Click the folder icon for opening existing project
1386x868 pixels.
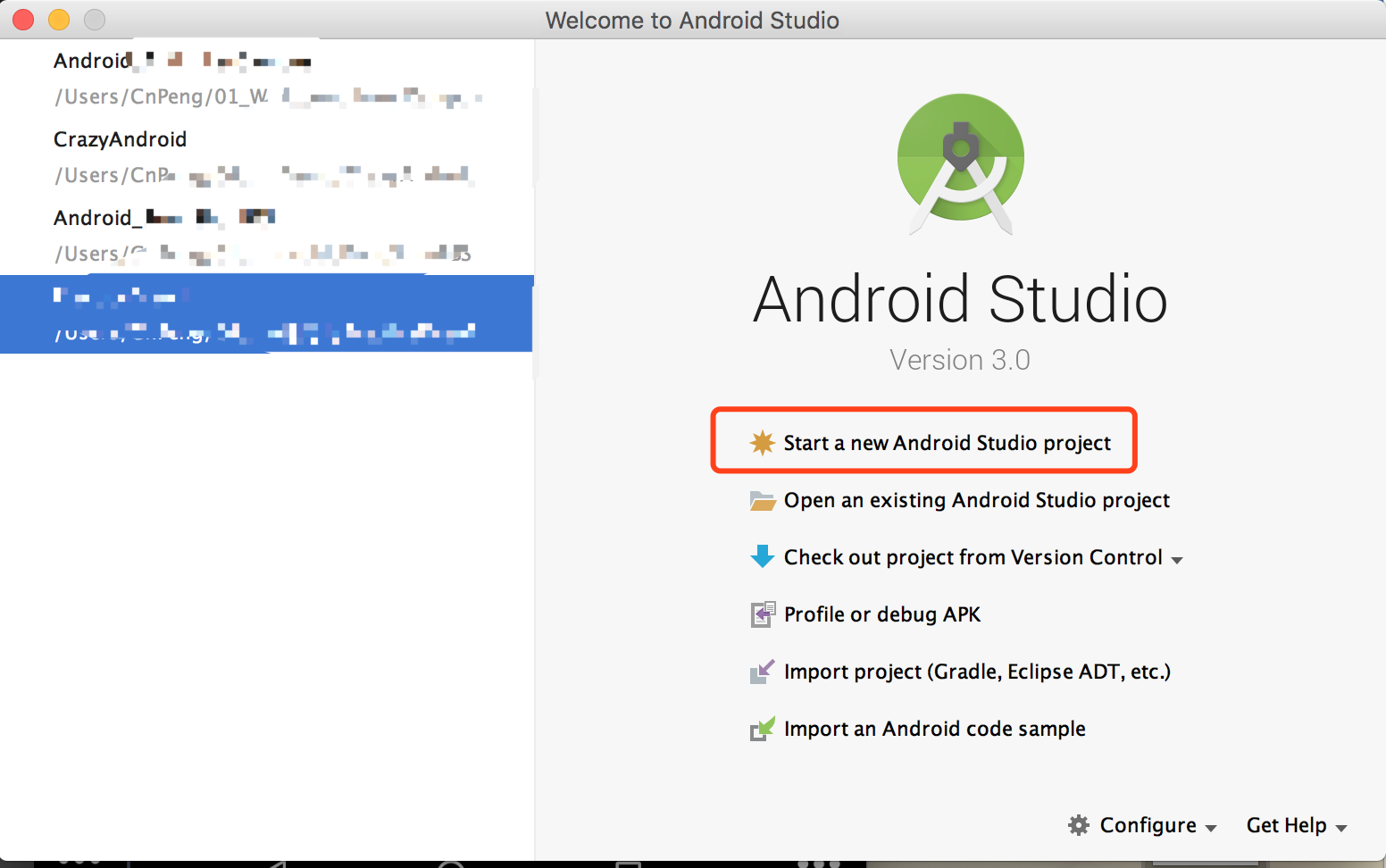coord(763,500)
